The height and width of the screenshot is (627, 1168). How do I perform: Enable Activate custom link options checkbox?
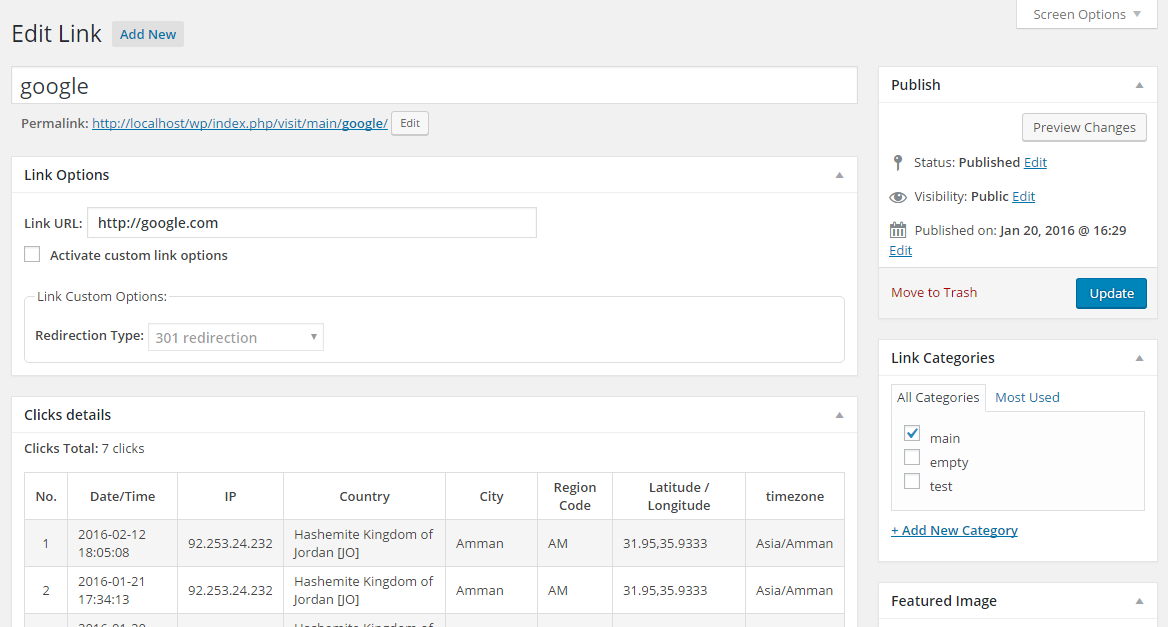point(33,255)
